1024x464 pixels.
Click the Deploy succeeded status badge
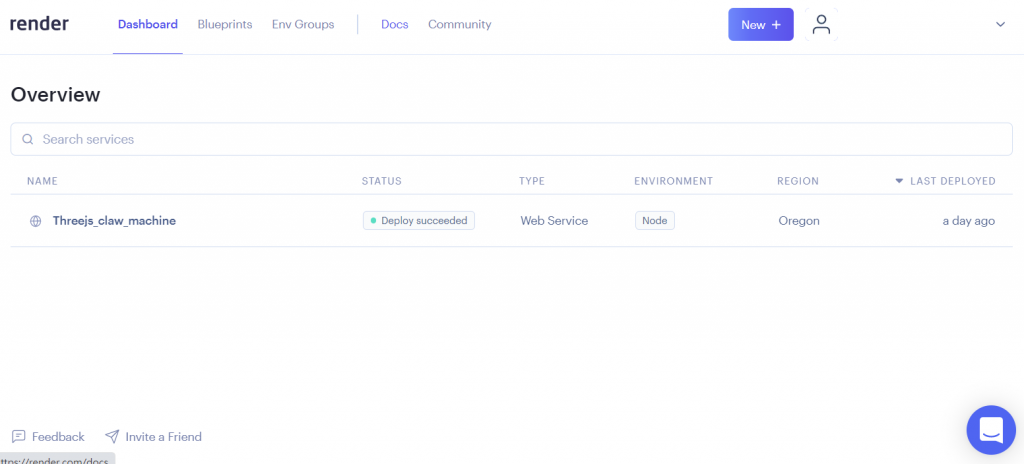(x=419, y=221)
